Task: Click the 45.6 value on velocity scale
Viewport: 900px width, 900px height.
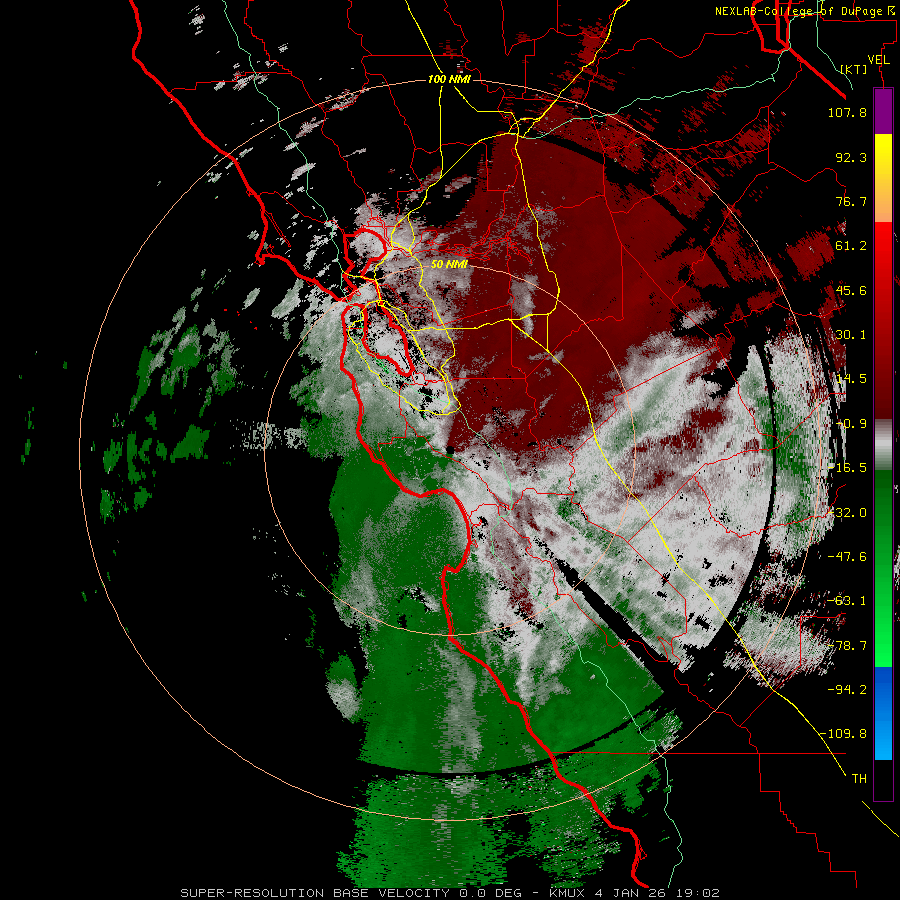Action: coord(851,290)
